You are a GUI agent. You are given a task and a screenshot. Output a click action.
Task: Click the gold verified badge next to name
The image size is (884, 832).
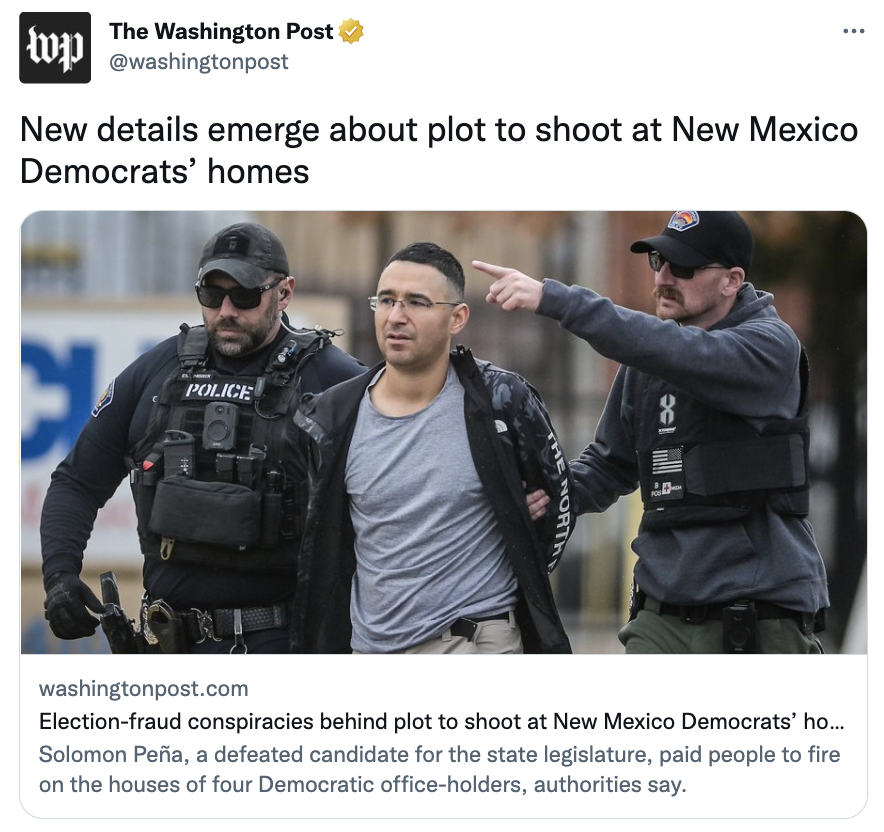point(351,31)
